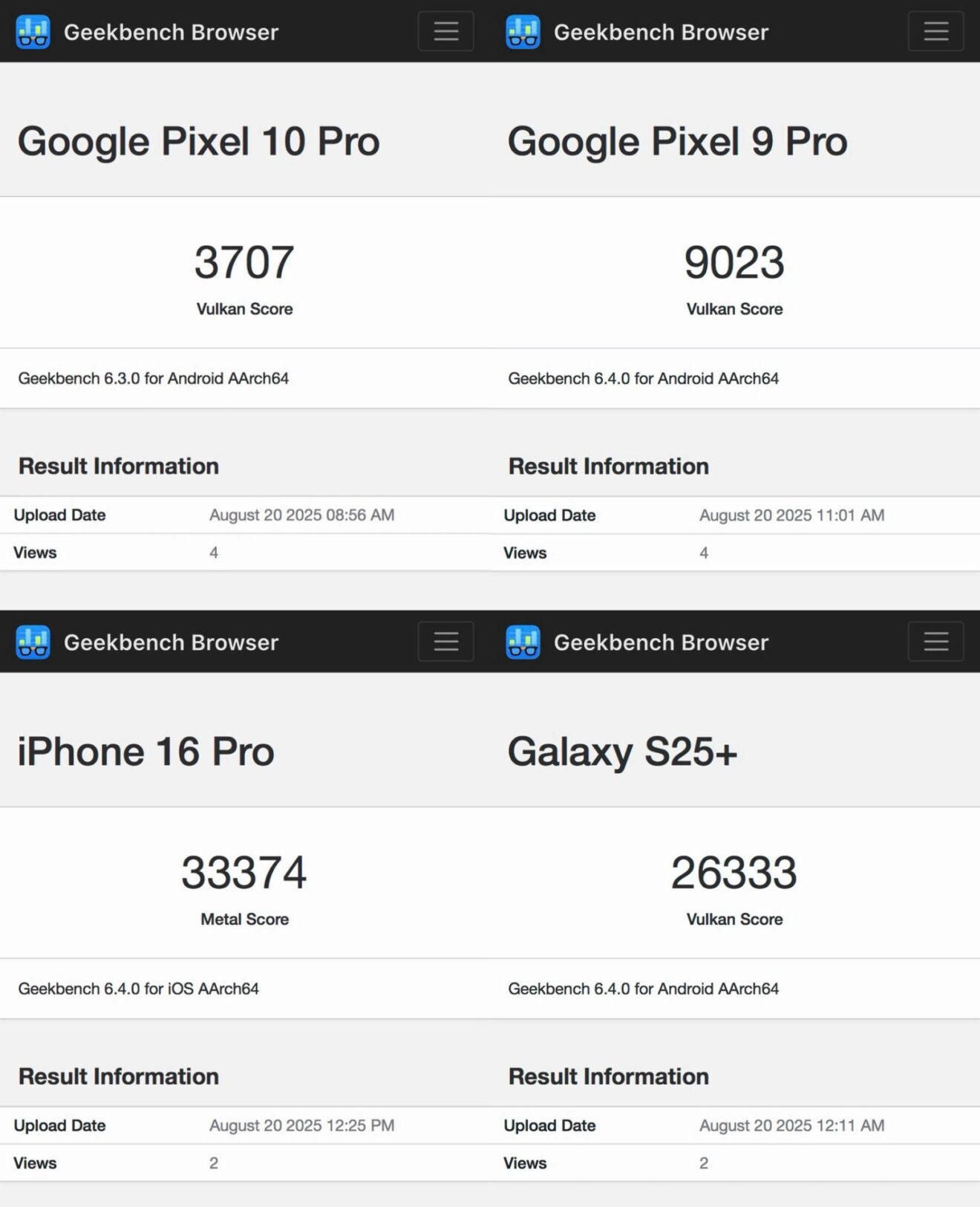Expand the navigation menu beside Galaxy S25+ header
Screen dimensions: 980x1207
pyautogui.click(x=935, y=641)
